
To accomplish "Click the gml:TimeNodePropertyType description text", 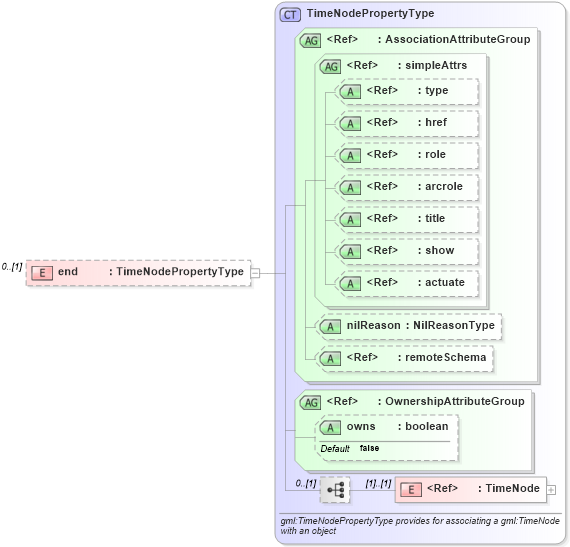I will click(420, 526).
